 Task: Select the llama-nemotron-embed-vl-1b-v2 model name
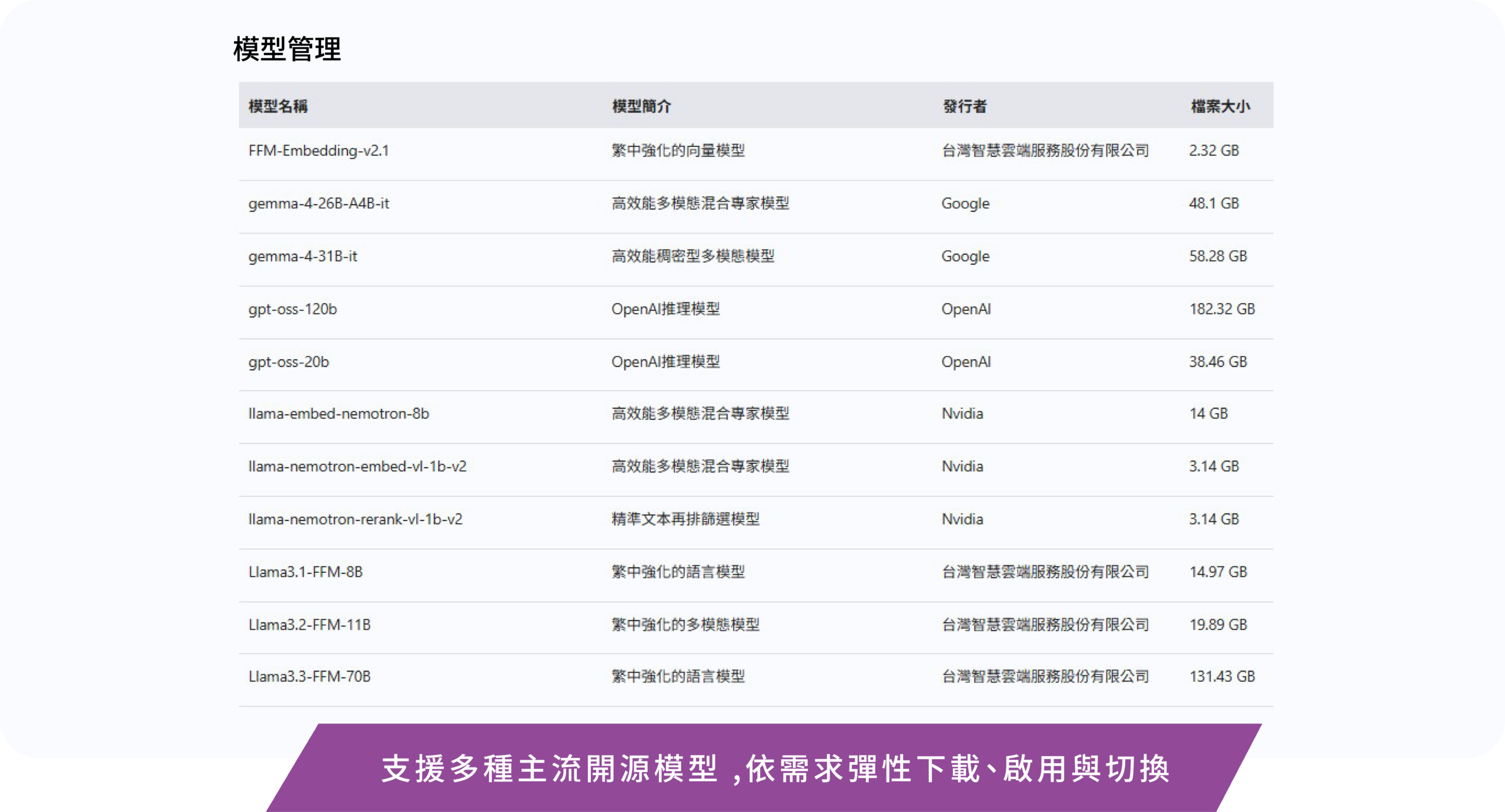[x=357, y=467]
